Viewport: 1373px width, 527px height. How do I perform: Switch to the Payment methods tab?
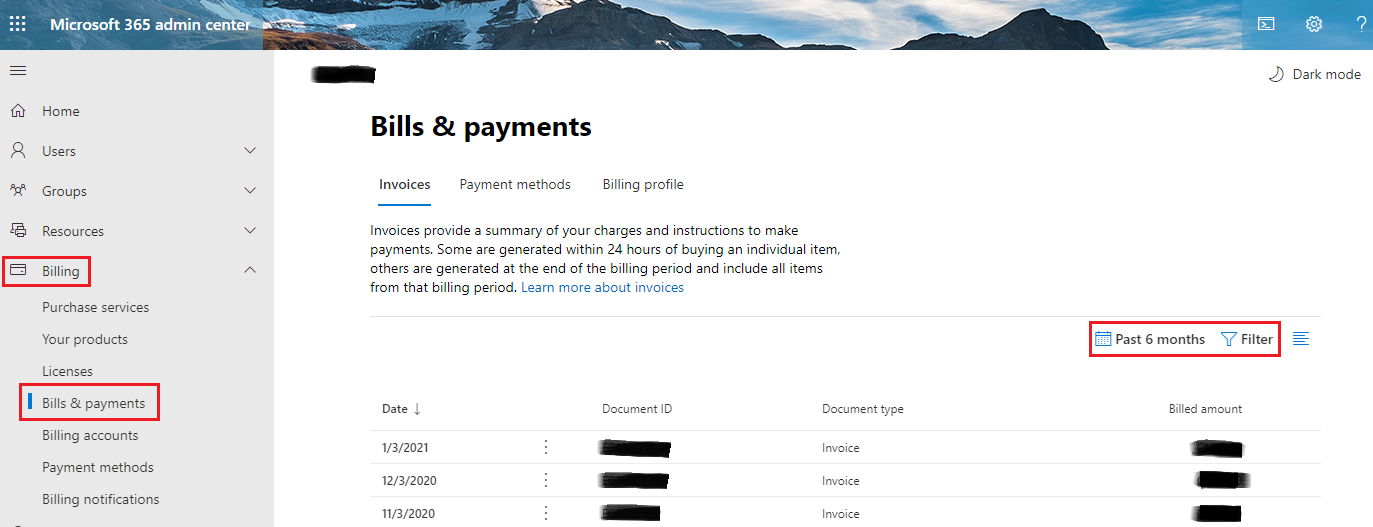tap(515, 184)
